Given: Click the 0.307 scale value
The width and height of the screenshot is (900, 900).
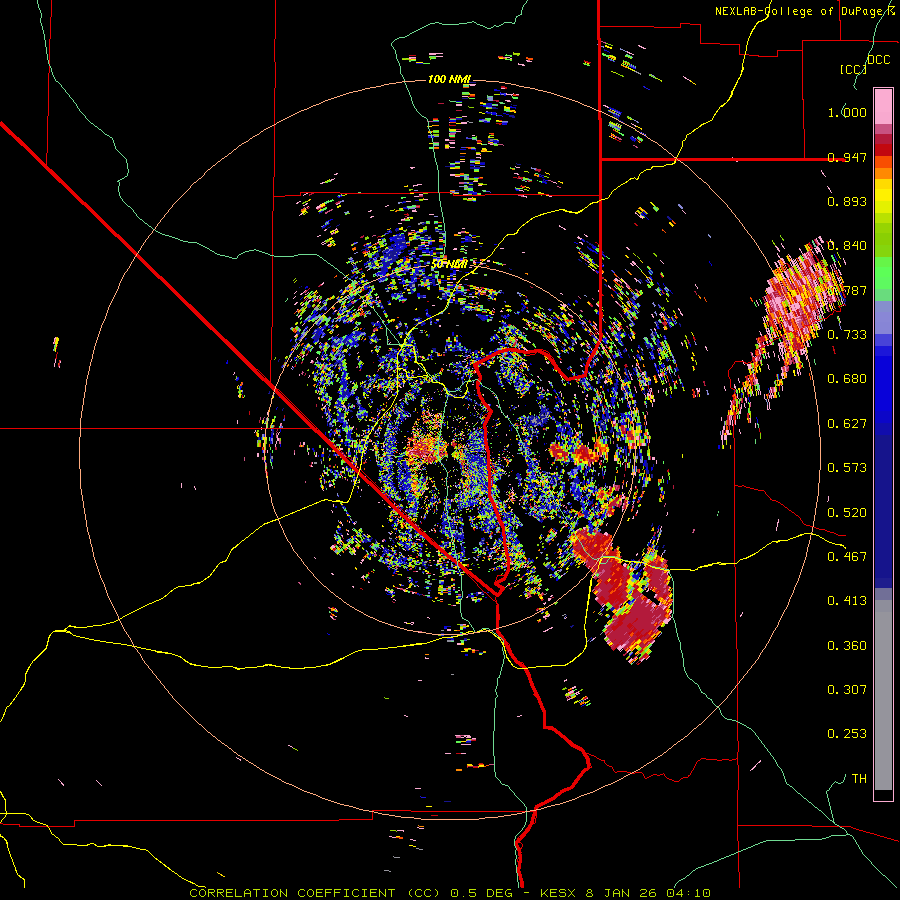Looking at the screenshot, I should click(847, 689).
